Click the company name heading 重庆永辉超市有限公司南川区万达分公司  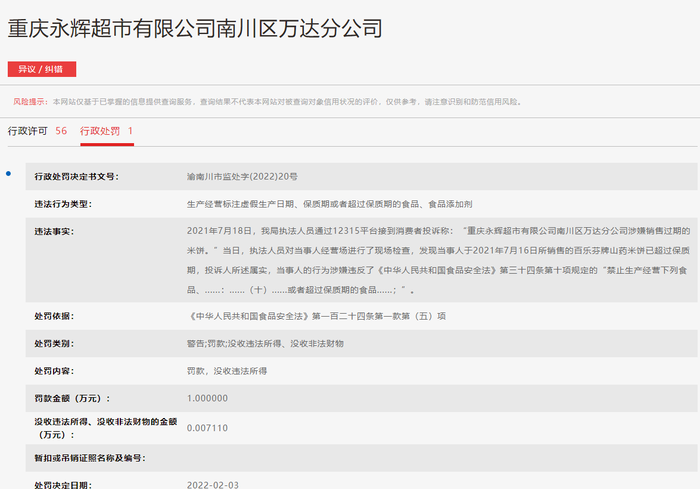[195, 28]
